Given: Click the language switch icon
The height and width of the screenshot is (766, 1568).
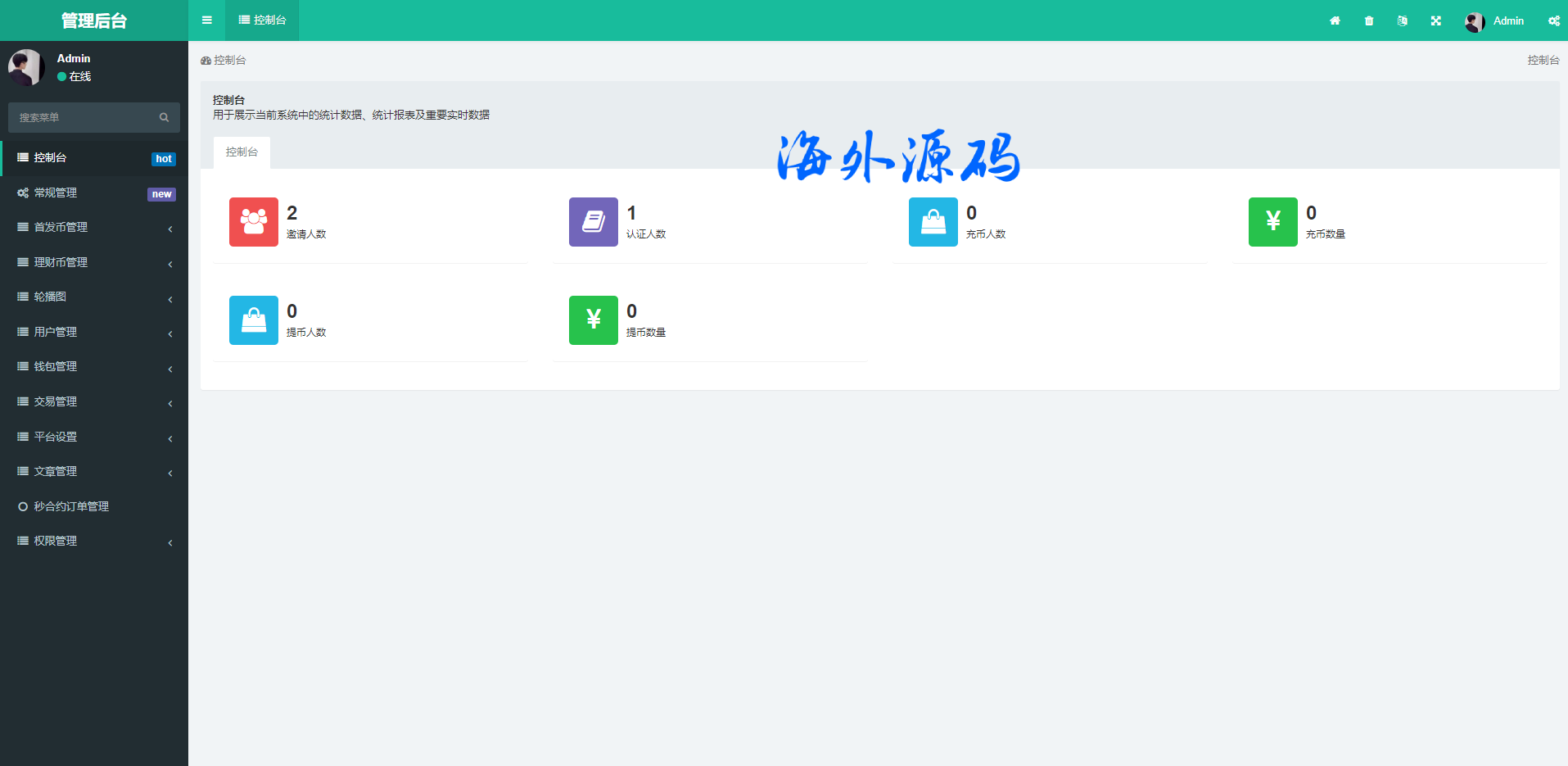Looking at the screenshot, I should [1403, 20].
